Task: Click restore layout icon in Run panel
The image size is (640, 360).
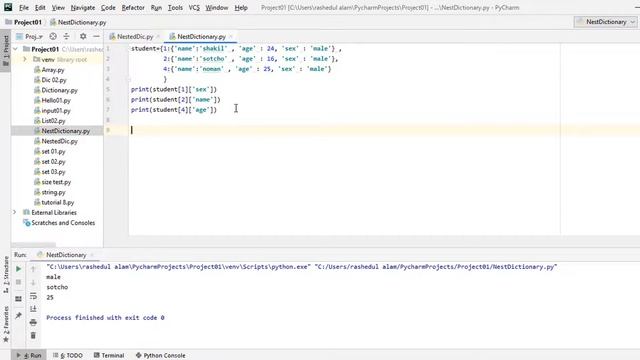Action: 18,299
